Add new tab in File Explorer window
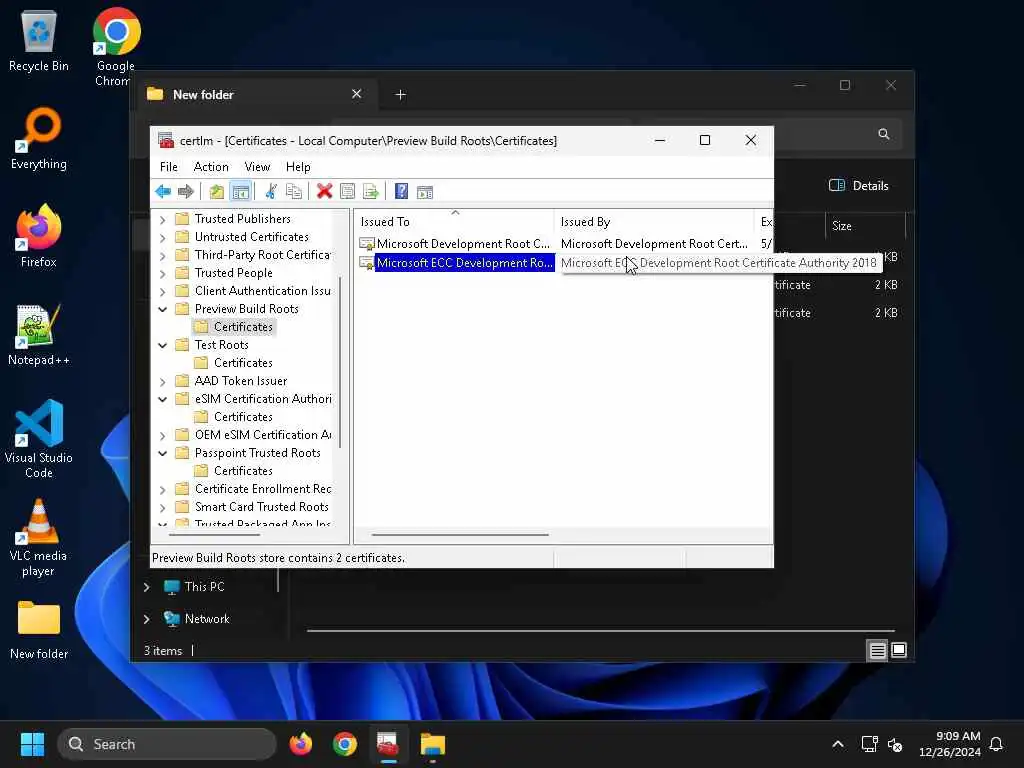 (x=400, y=95)
